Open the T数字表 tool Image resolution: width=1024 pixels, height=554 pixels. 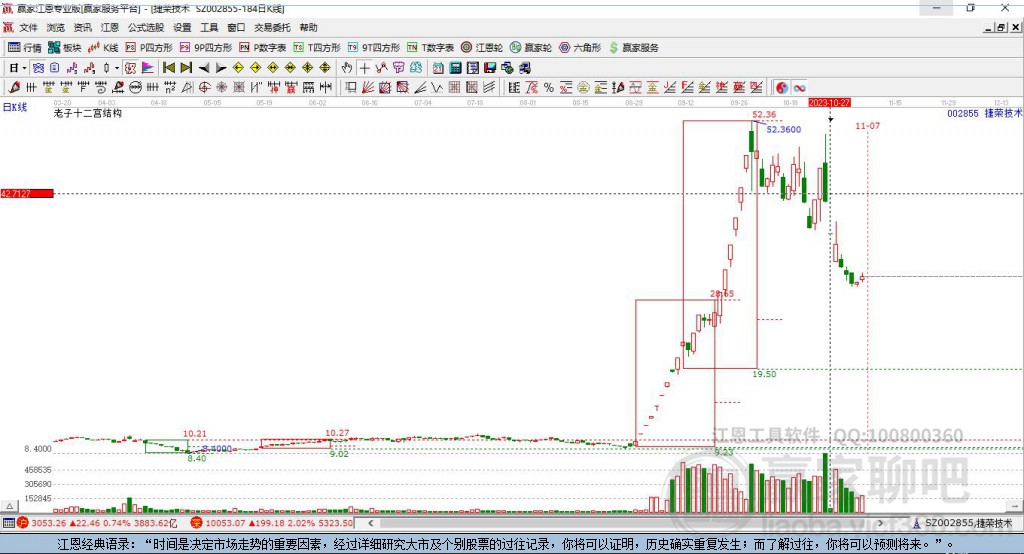(430, 48)
